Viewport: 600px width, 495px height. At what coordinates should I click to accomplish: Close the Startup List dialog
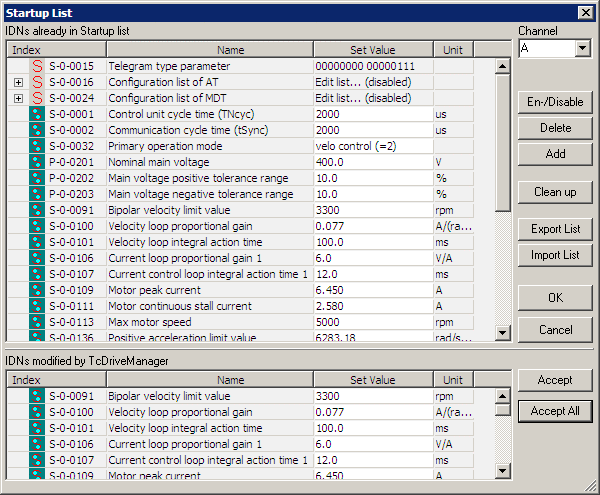[585, 13]
